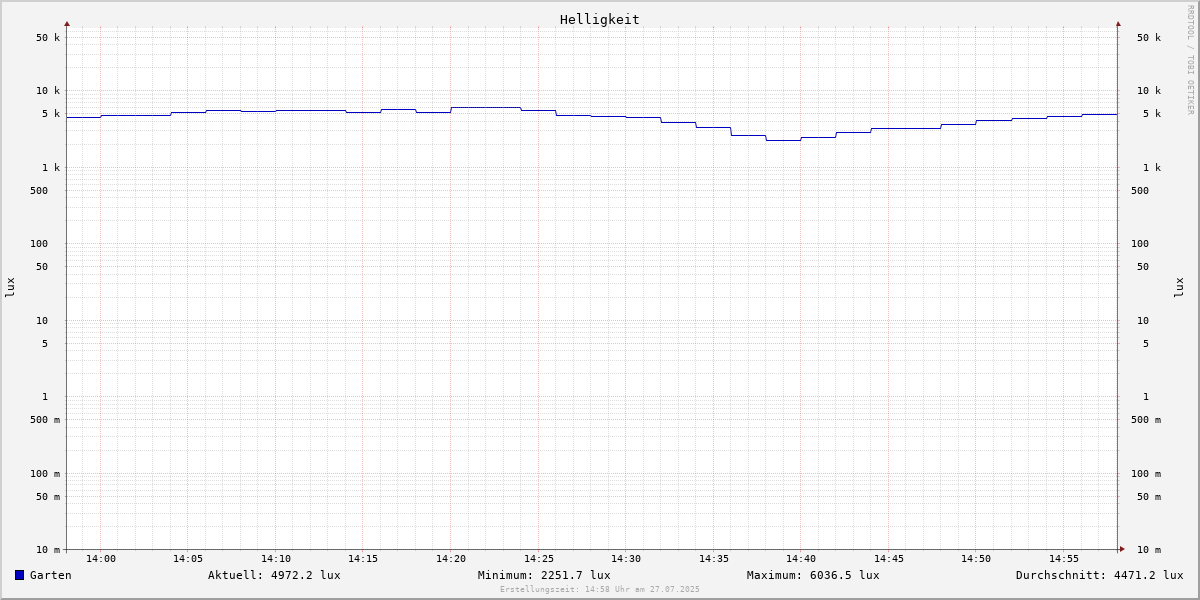Viewport: 1200px width, 600px height.
Task: Click the right axis 10 m label
Action: [x=1149, y=550]
